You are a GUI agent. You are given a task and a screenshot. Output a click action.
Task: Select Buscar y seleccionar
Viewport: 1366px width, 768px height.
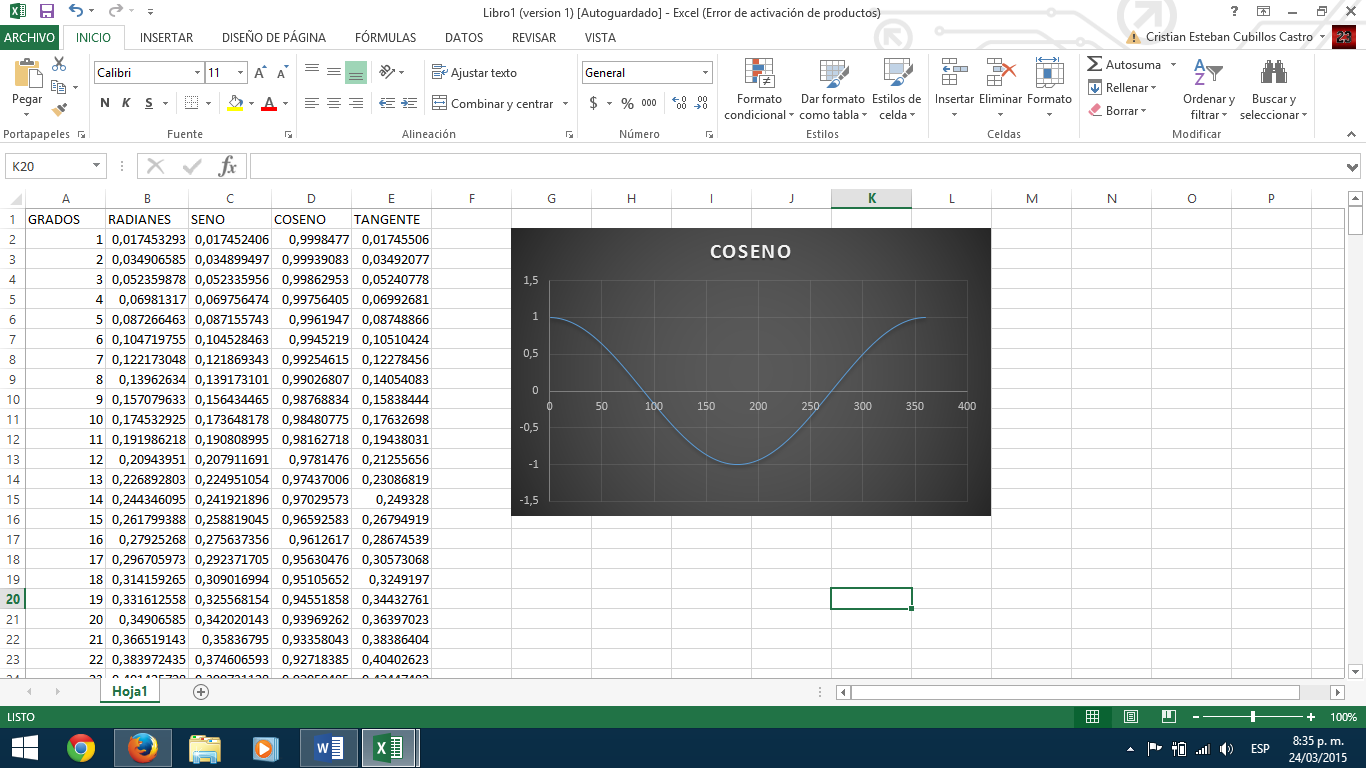[x=1272, y=90]
